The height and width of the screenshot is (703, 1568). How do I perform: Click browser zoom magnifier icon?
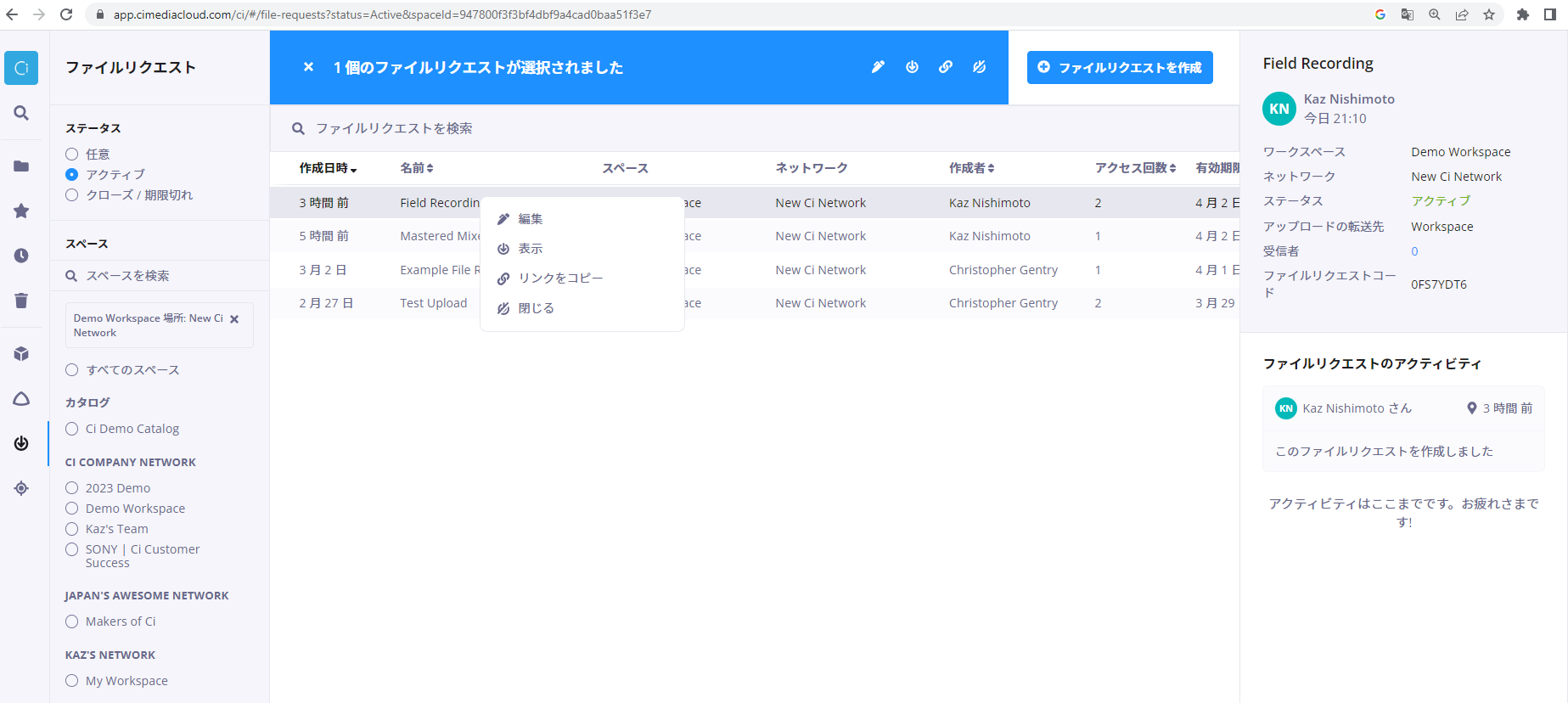click(x=1435, y=14)
